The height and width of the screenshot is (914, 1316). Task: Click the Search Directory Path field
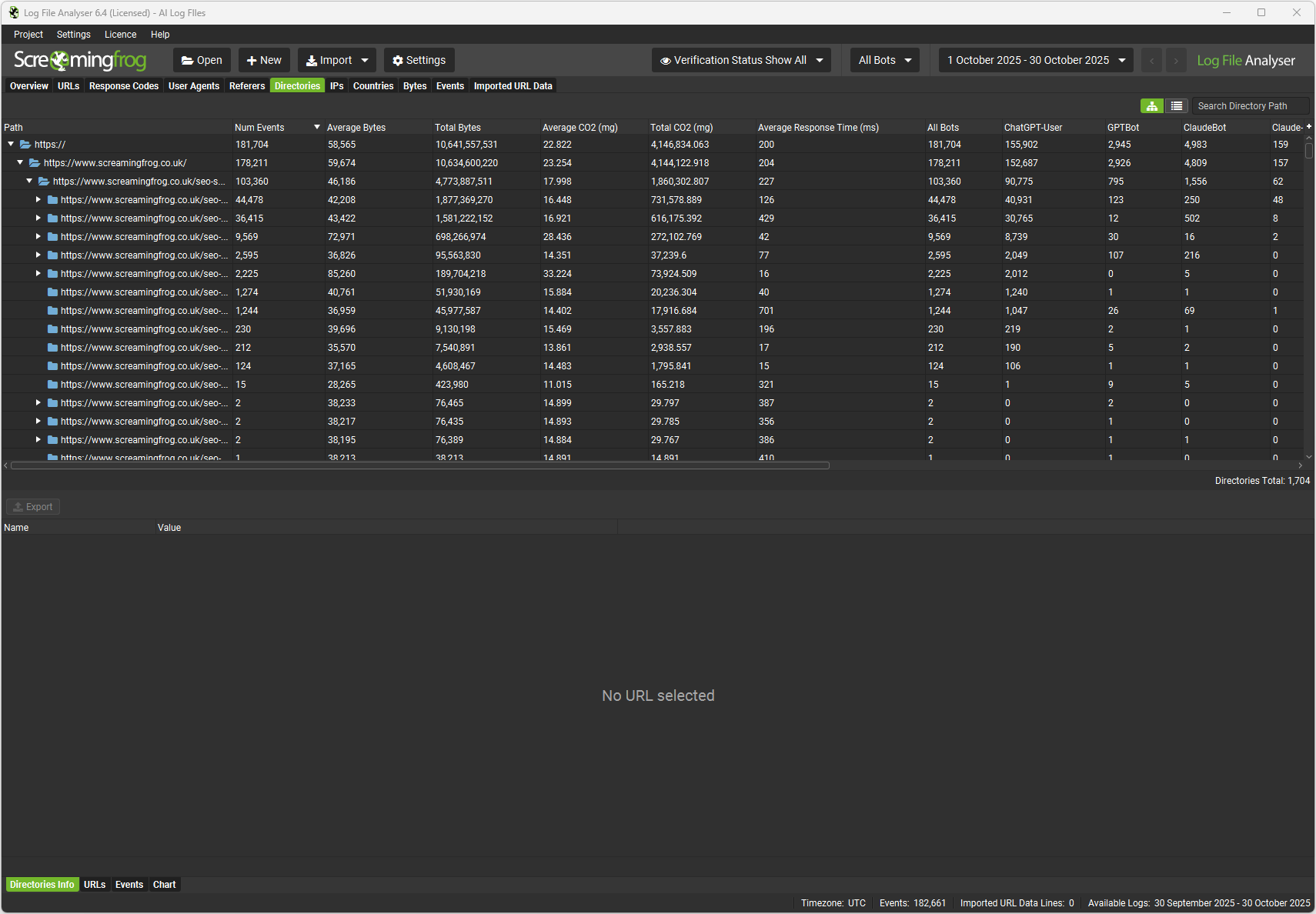pyautogui.click(x=1249, y=106)
